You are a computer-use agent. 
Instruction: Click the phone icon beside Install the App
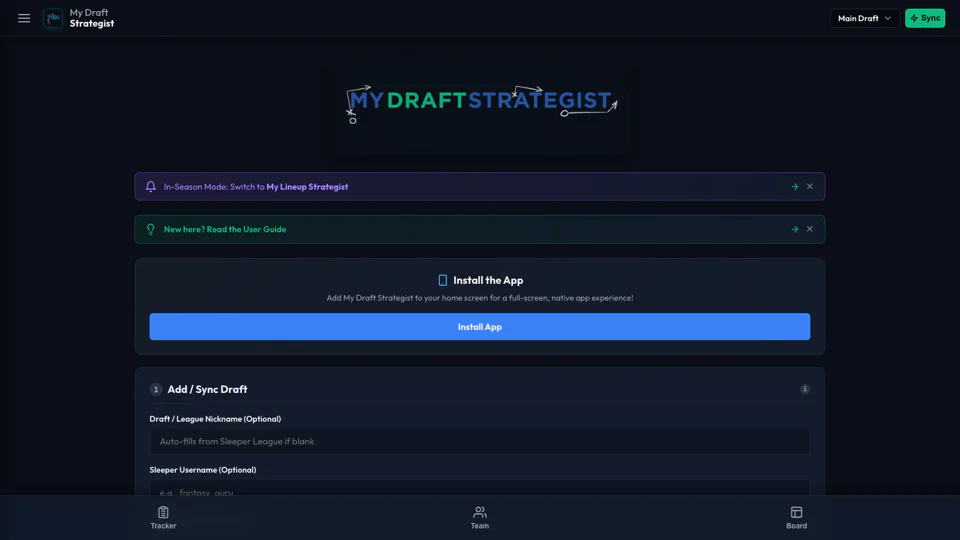[x=443, y=280]
